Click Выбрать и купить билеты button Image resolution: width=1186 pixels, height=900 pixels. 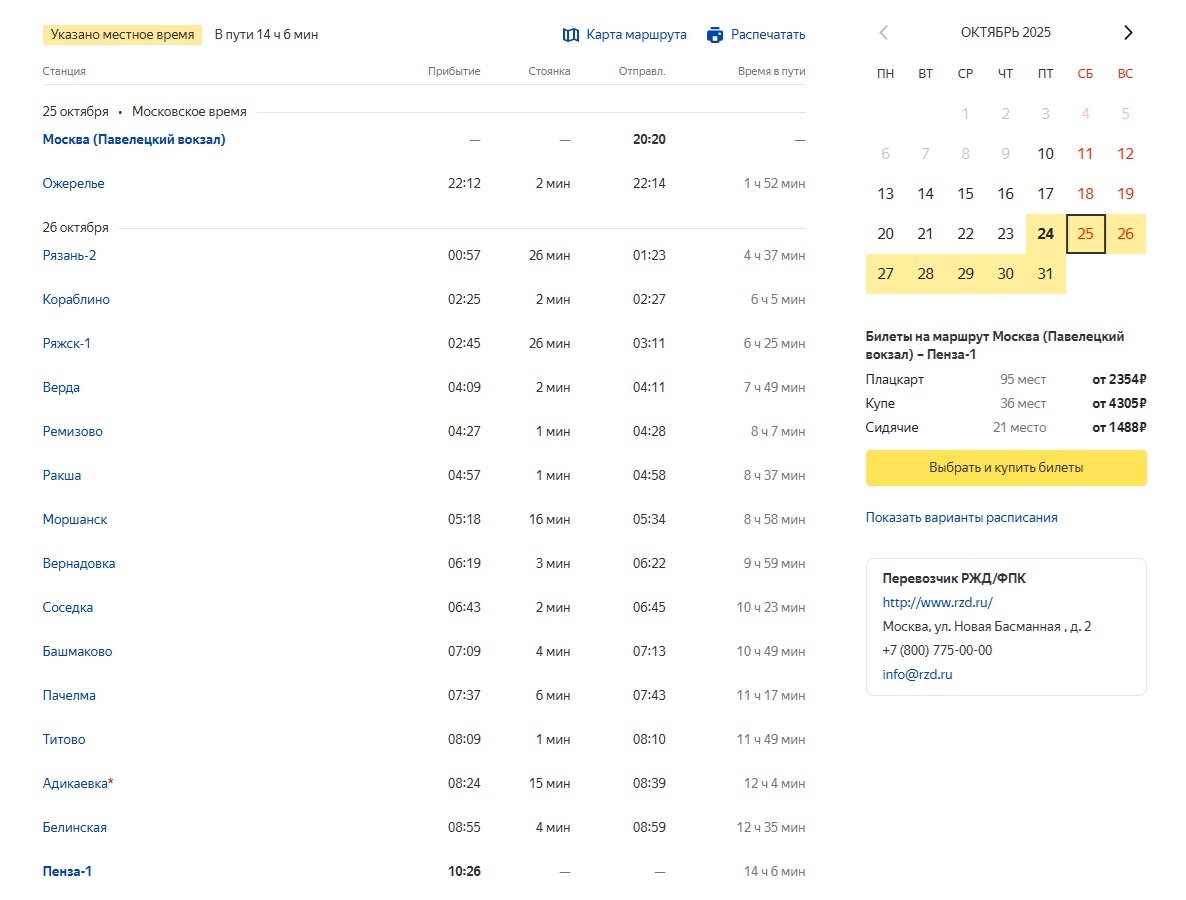[1006, 467]
